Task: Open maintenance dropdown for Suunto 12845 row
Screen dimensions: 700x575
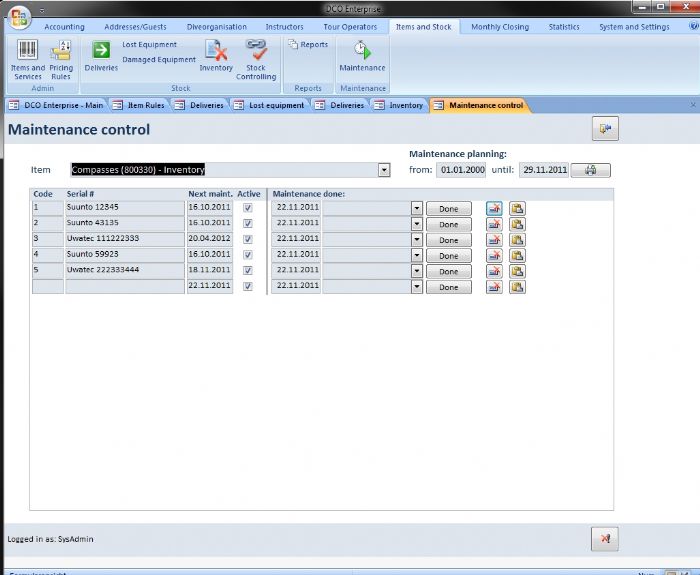Action: [x=417, y=208]
